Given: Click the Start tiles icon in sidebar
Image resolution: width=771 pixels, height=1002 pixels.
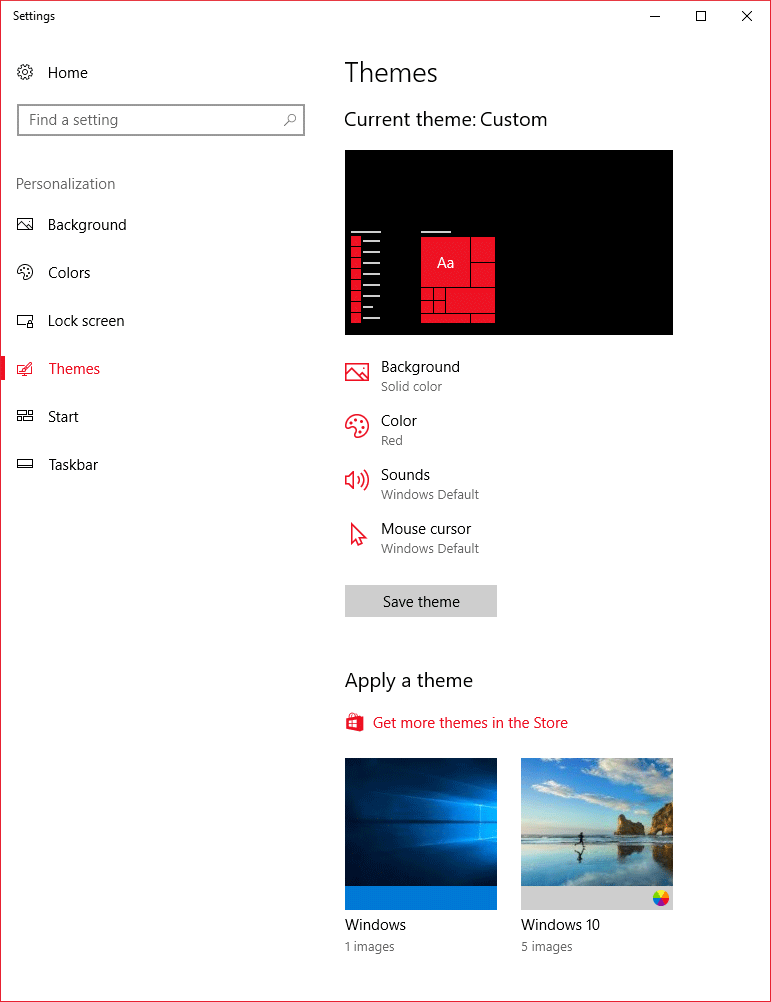Looking at the screenshot, I should [25, 416].
